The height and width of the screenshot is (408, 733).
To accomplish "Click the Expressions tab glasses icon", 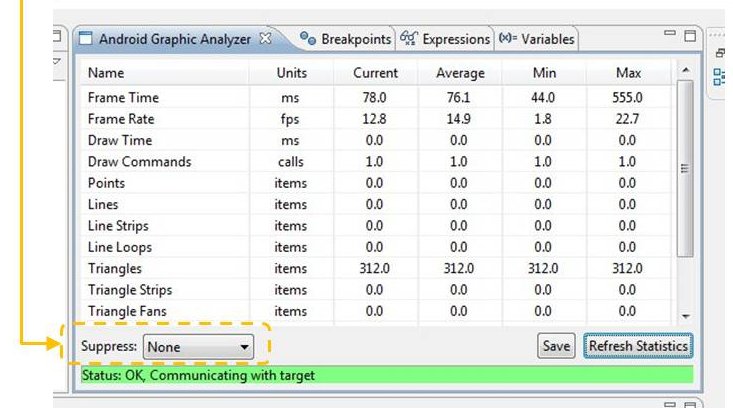I will 409,38.
